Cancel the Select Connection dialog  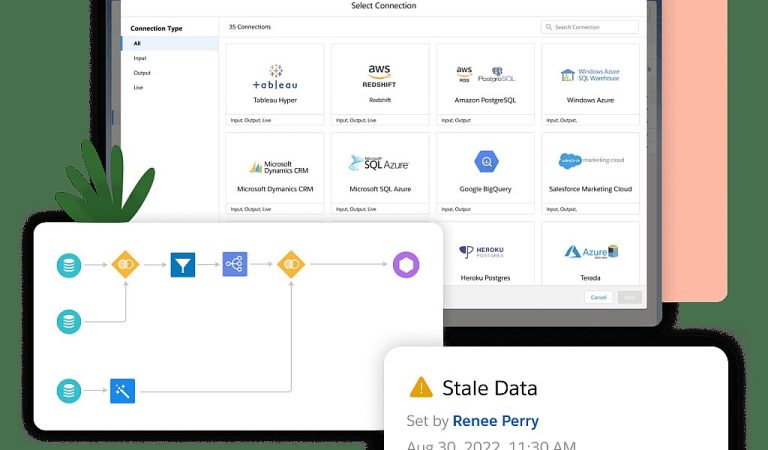click(599, 297)
